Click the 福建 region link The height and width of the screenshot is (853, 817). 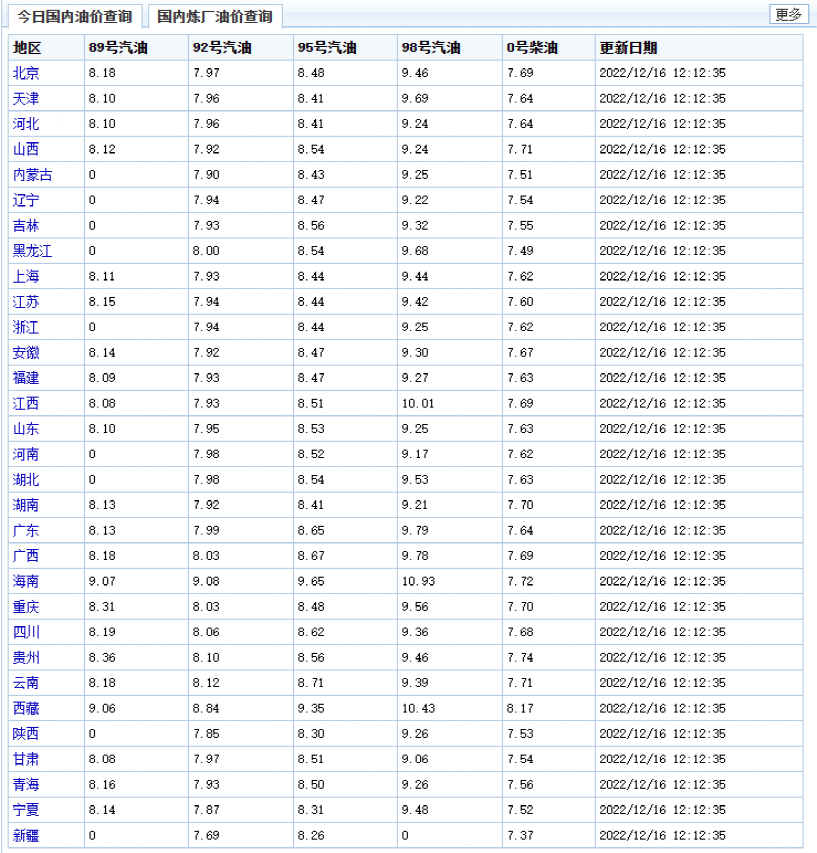(26, 378)
